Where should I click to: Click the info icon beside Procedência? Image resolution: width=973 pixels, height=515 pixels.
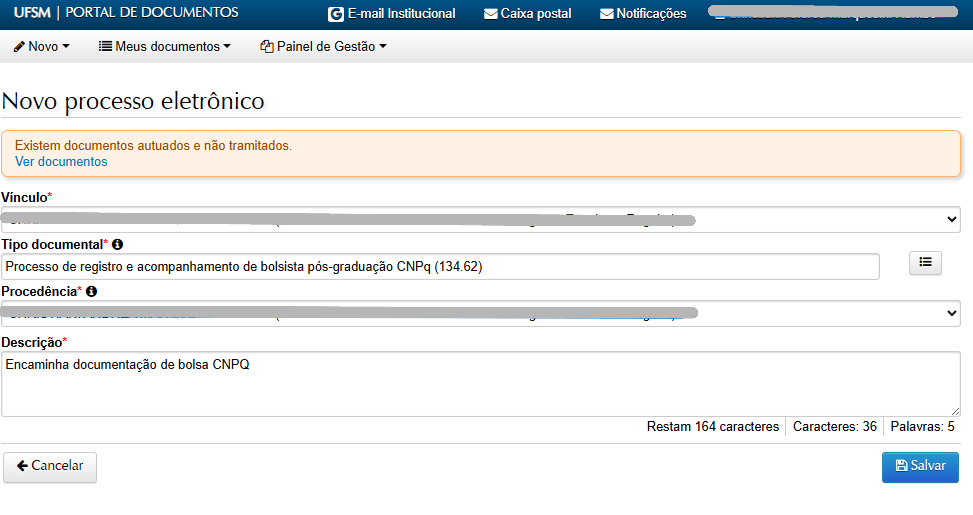pyautogui.click(x=92, y=292)
